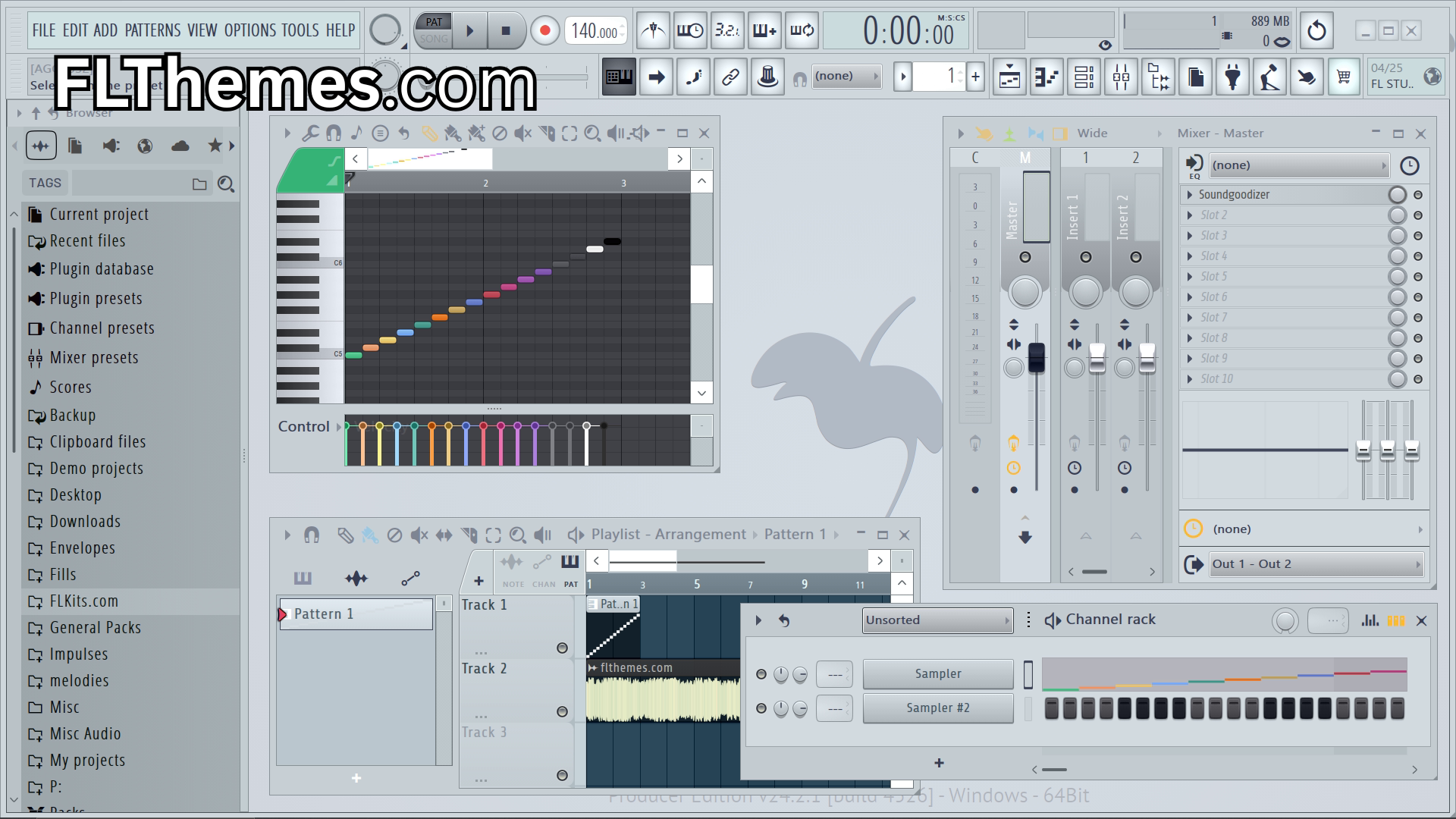Select the slice tool in playlist
The image size is (1456, 819).
[x=469, y=535]
